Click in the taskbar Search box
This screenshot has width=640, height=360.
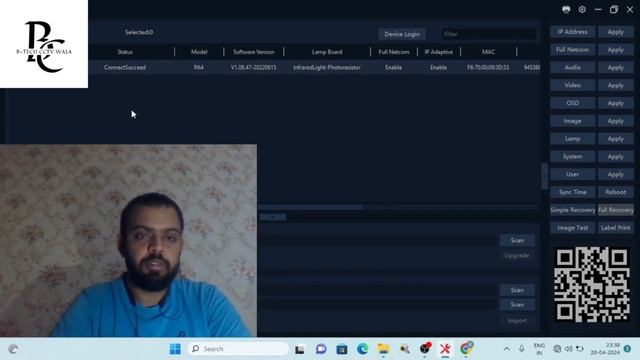pos(238,349)
